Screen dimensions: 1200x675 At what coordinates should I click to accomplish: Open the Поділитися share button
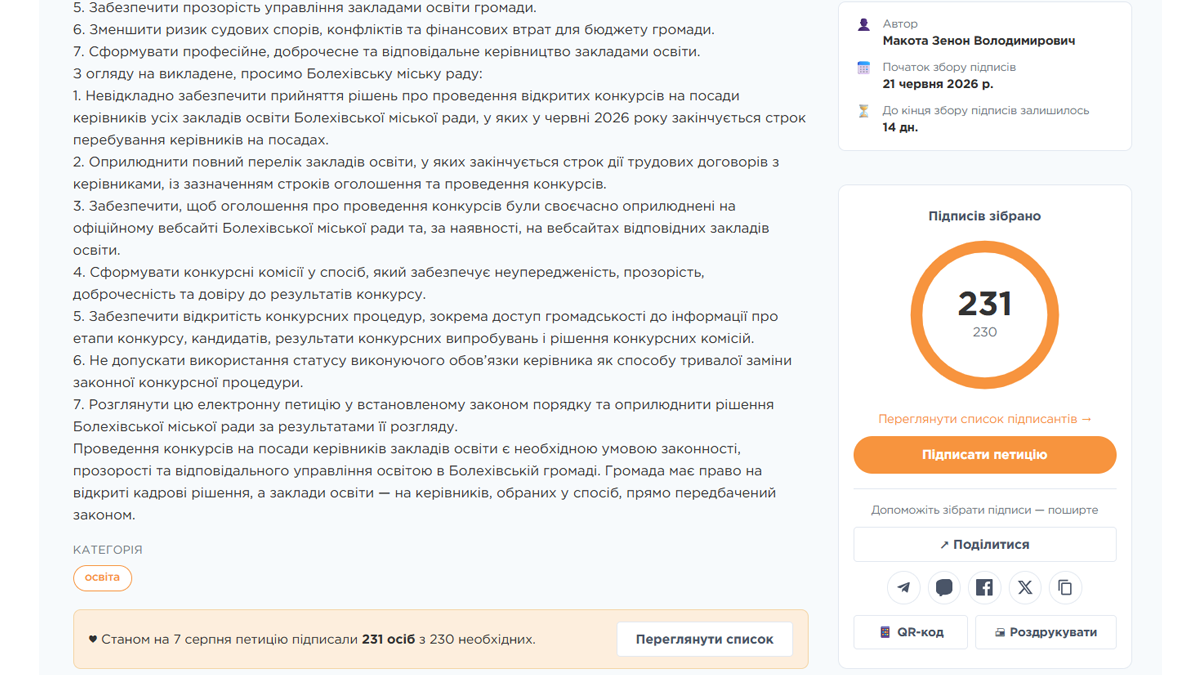click(x=985, y=545)
